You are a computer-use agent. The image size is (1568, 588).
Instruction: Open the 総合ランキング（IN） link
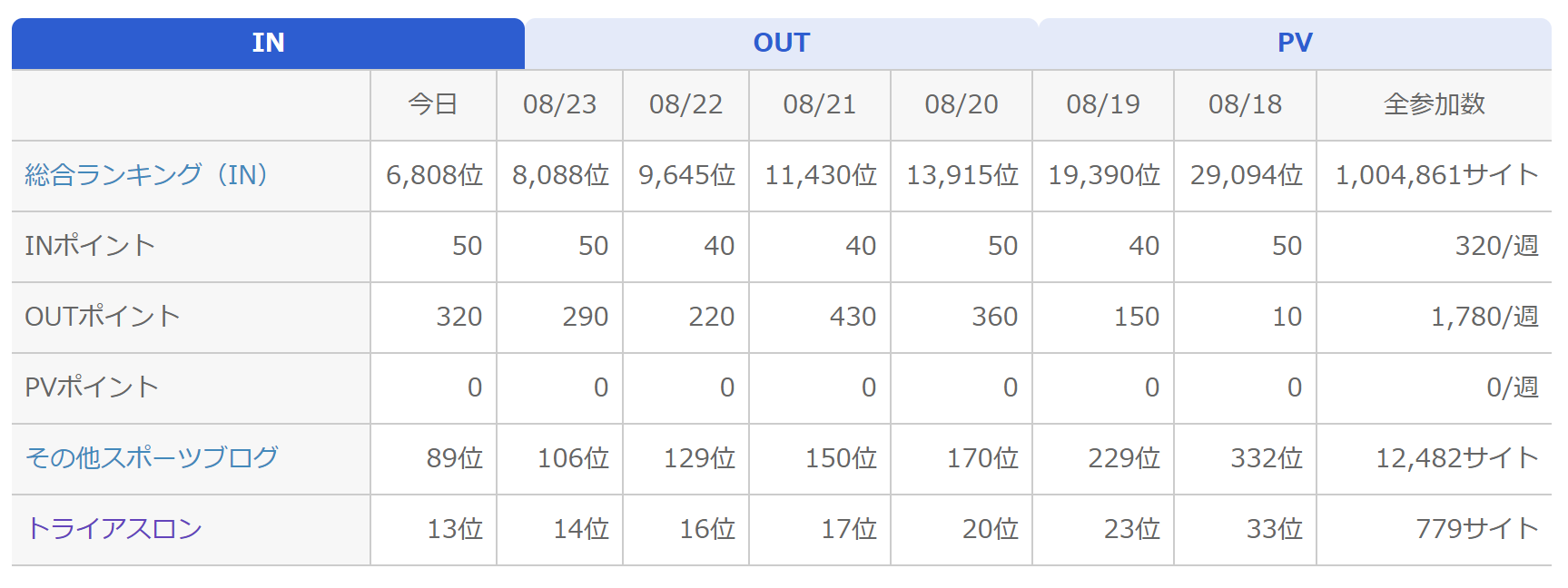pyautogui.click(x=146, y=174)
